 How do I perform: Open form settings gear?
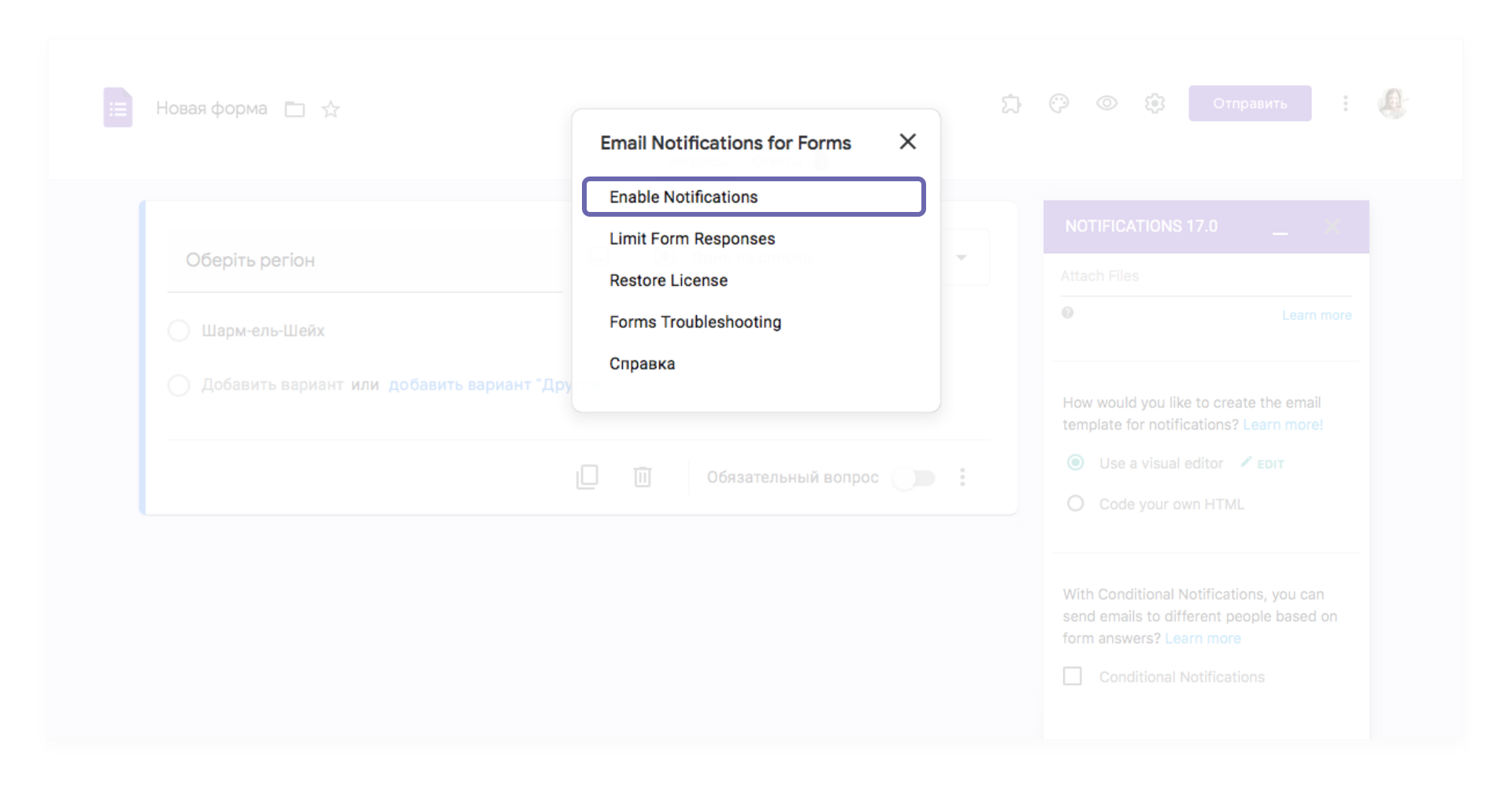[x=1154, y=103]
